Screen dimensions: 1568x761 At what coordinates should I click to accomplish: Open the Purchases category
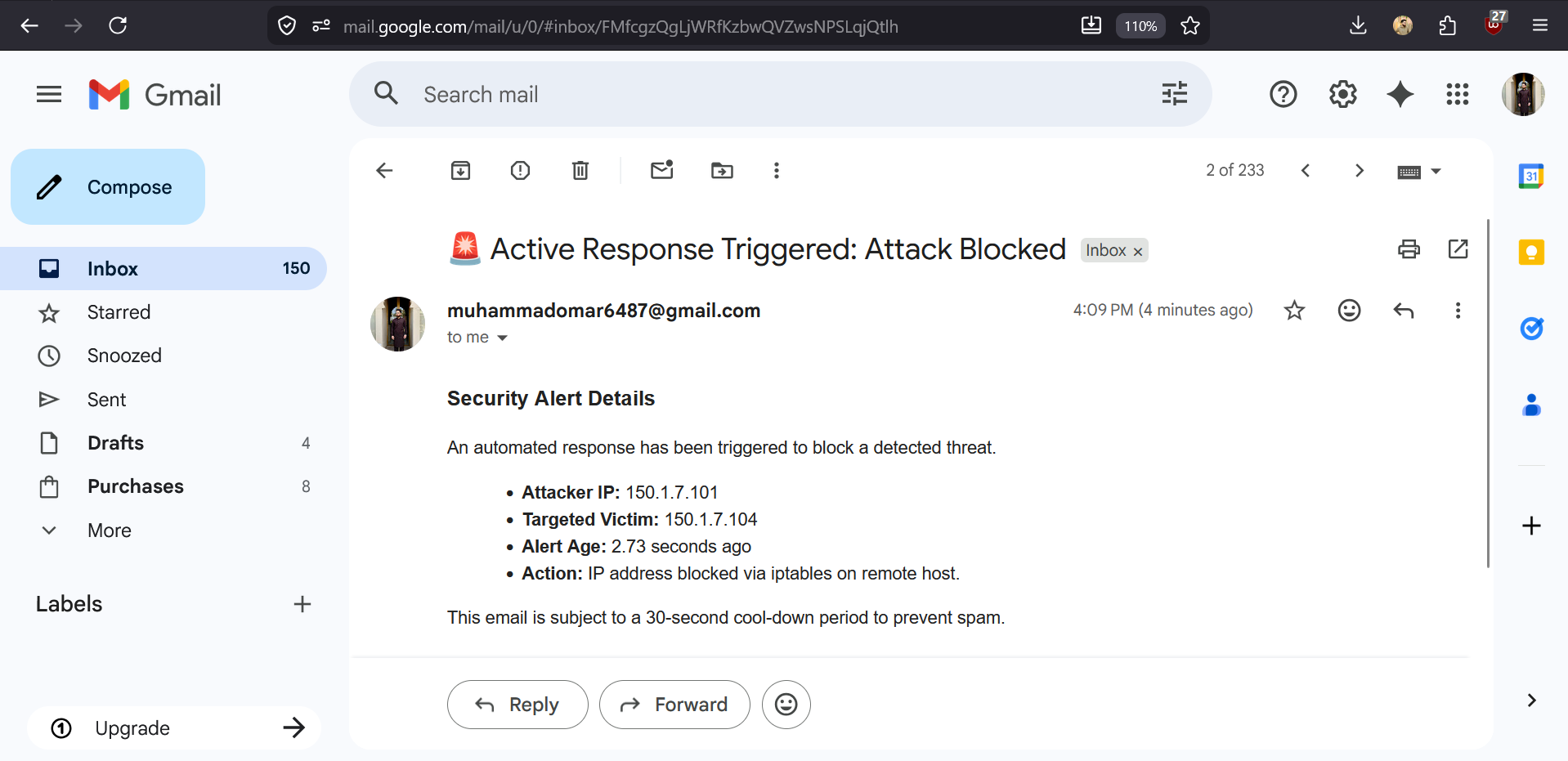click(164, 486)
